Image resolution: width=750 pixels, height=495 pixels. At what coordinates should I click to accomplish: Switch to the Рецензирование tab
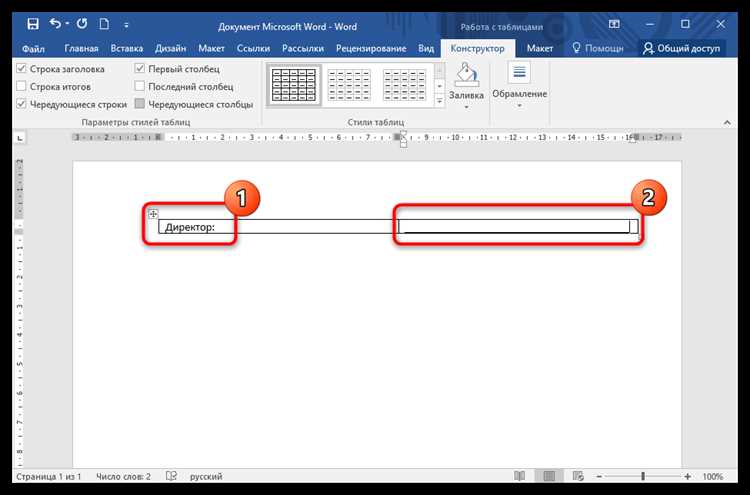click(371, 49)
